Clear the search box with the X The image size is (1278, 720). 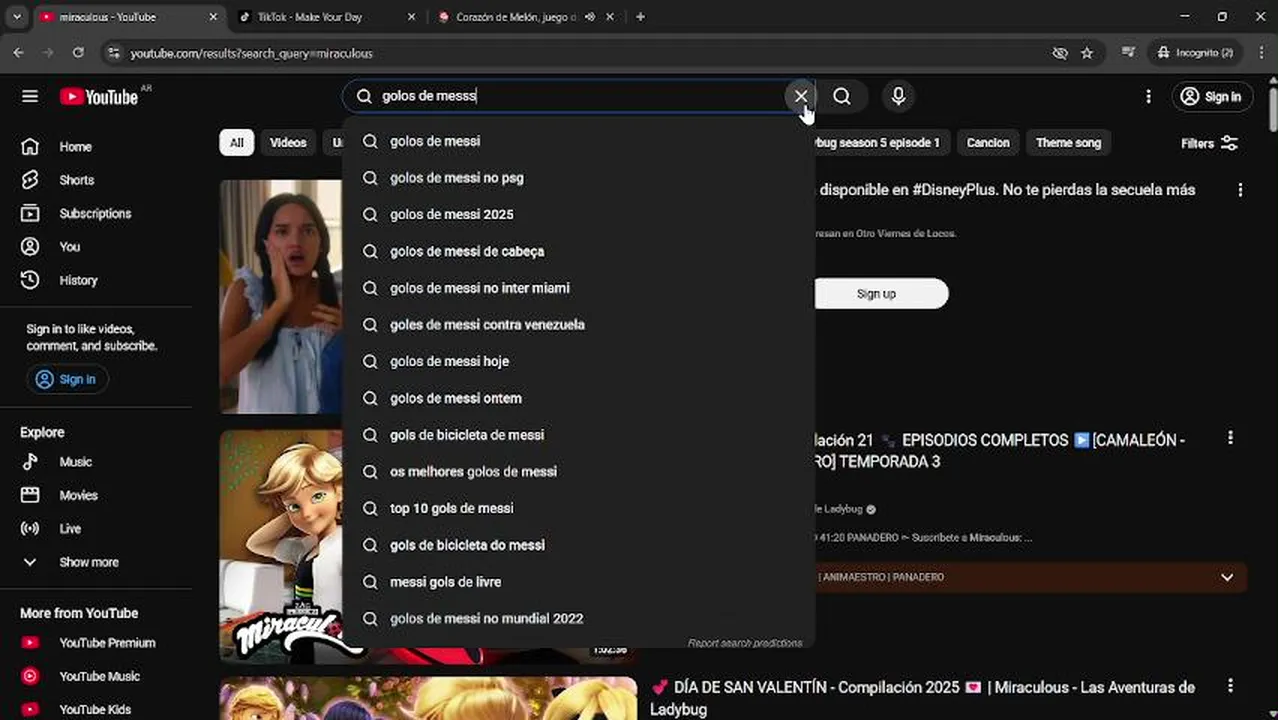[x=801, y=96]
